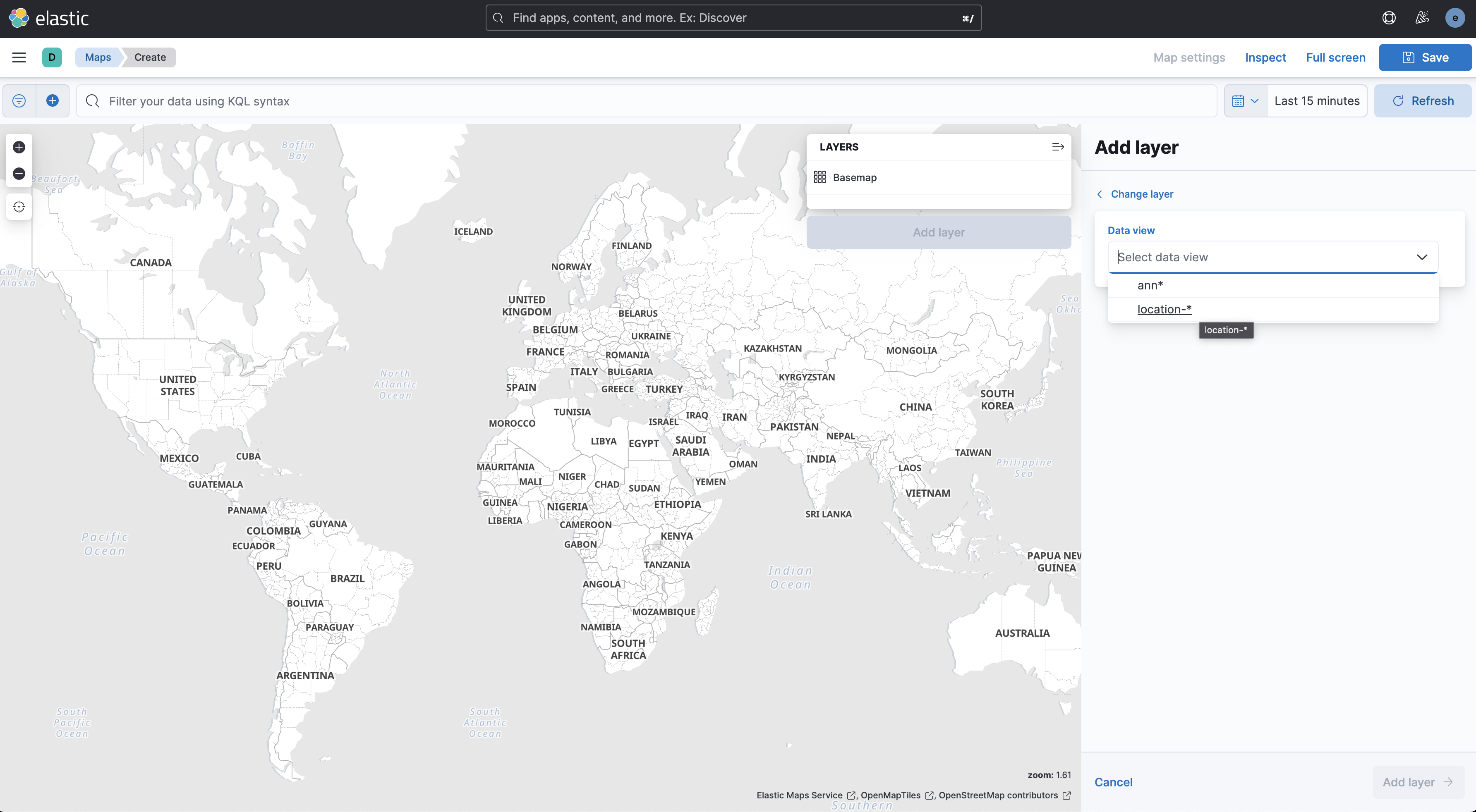Click the Data view label
This screenshot has height=812, width=1476.
click(x=1131, y=230)
